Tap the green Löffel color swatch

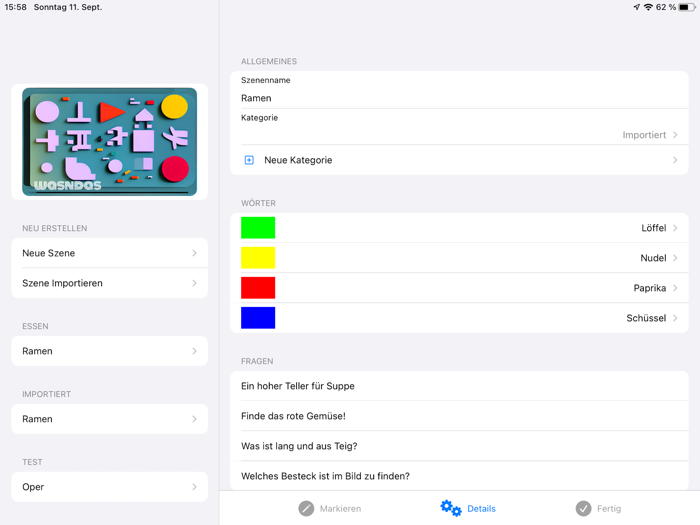(258, 228)
